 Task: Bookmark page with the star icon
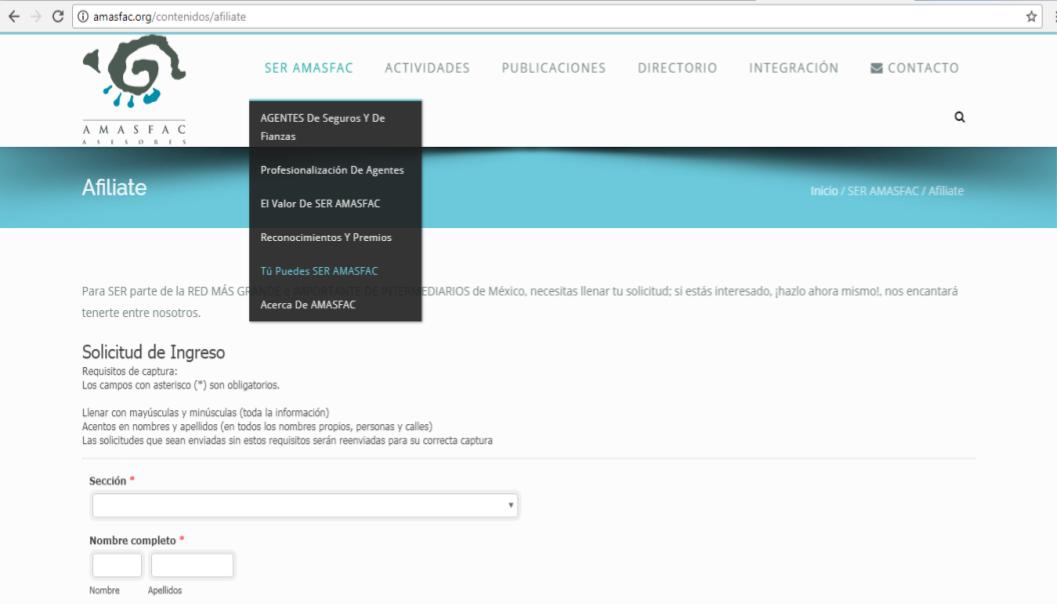pyautogui.click(x=1031, y=17)
